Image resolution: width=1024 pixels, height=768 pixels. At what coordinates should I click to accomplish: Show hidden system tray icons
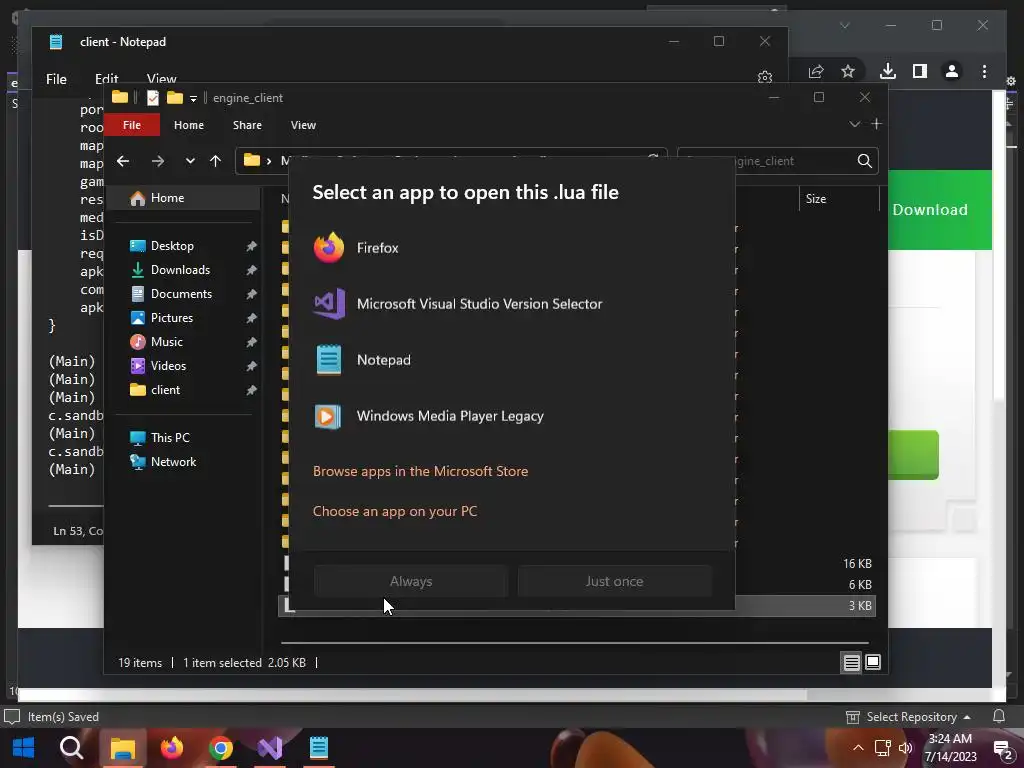pos(858,748)
